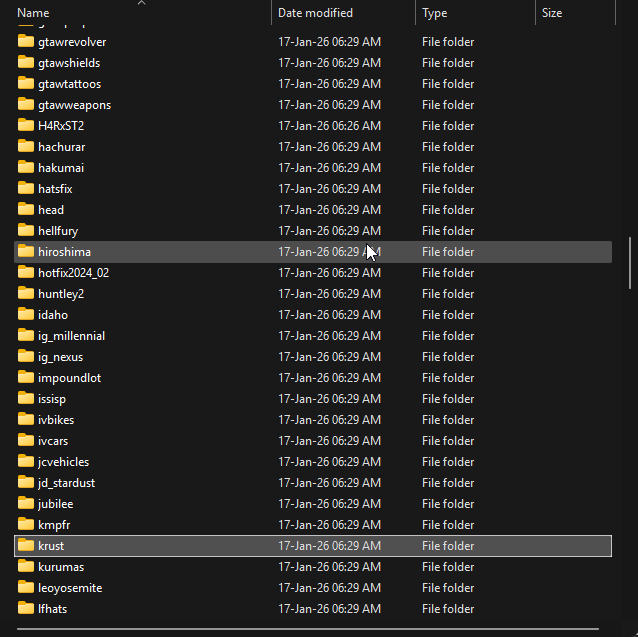
Task: Sort by the Type column header
Action: [x=434, y=13]
